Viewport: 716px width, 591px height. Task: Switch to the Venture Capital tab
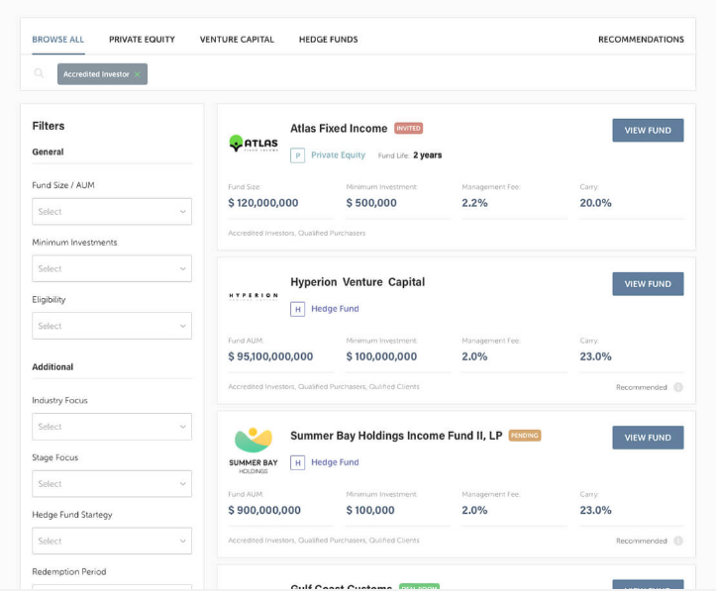pyautogui.click(x=237, y=40)
